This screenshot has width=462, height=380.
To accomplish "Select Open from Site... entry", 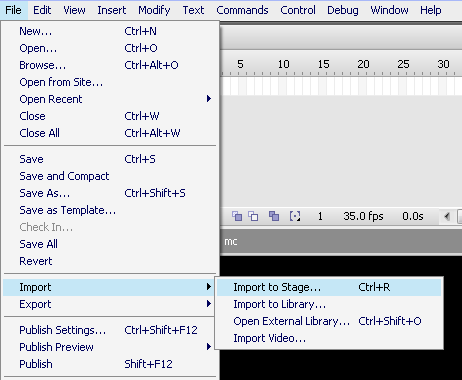I will coord(110,82).
